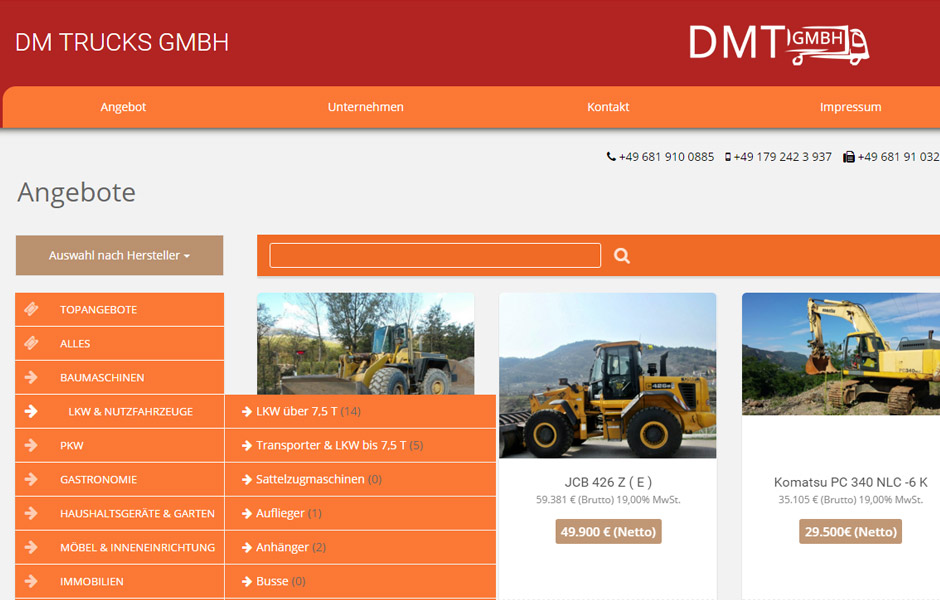Click the tag icon beside Alles
The width and height of the screenshot is (940, 600).
click(x=31, y=343)
